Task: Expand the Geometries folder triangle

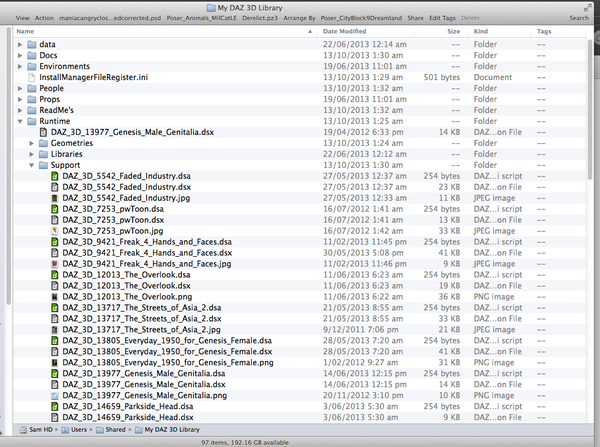Action: (32, 144)
